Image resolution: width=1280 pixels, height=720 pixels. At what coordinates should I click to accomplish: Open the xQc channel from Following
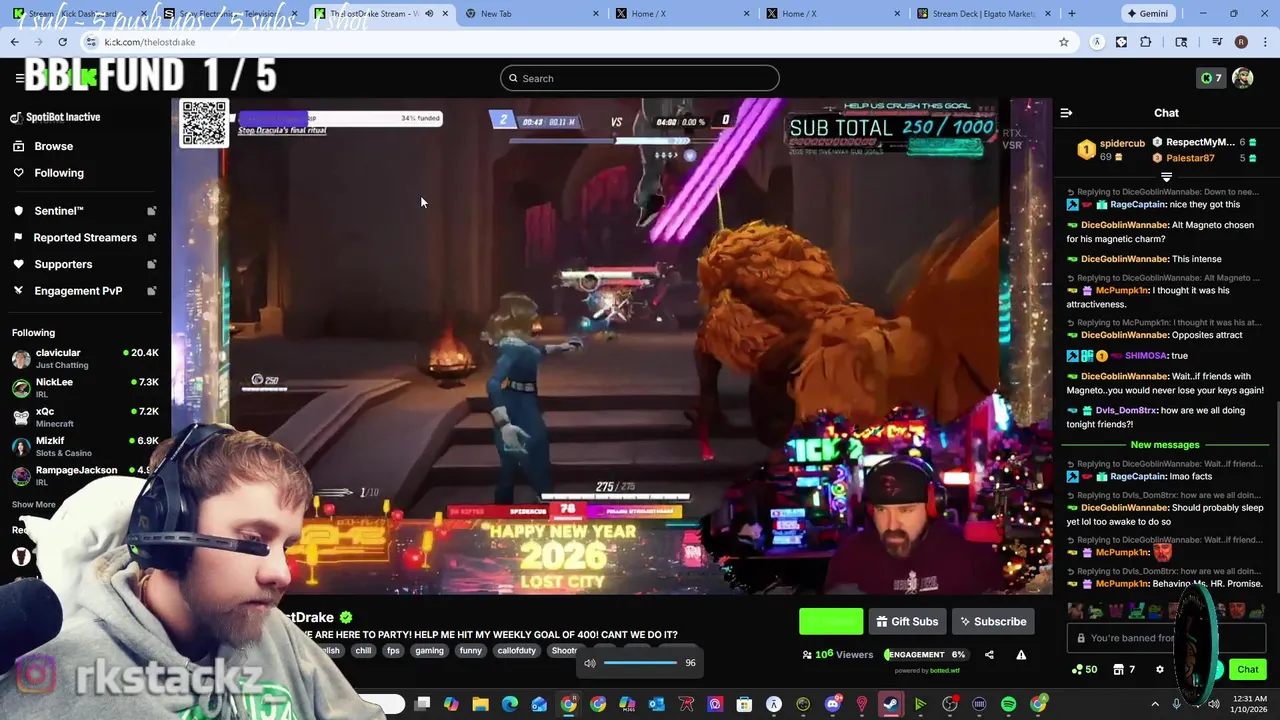point(85,417)
